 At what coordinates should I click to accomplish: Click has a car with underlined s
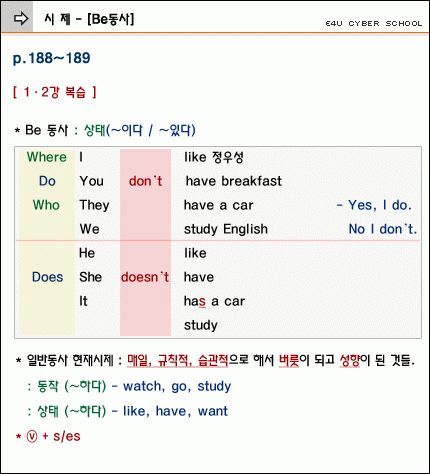tap(214, 301)
